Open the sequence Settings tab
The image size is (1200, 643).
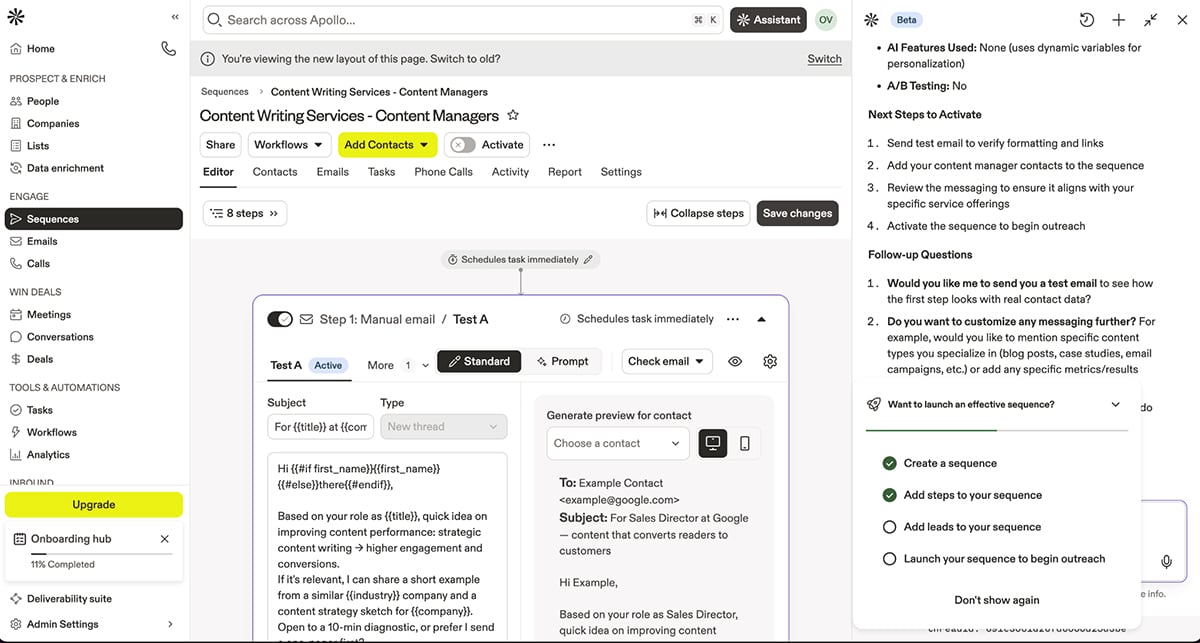[621, 171]
